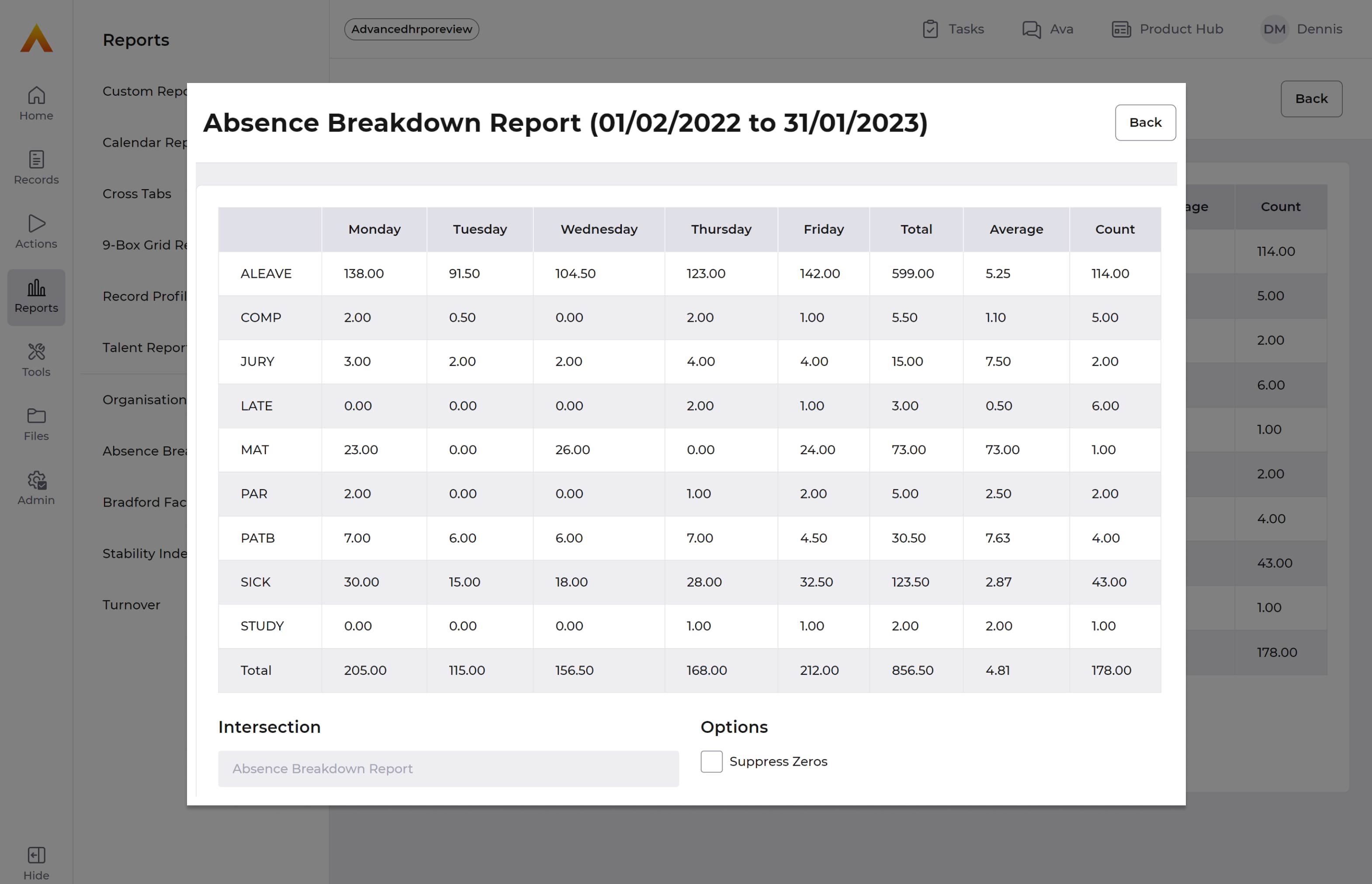
Task: Open the DM user avatar menu
Action: [1275, 29]
